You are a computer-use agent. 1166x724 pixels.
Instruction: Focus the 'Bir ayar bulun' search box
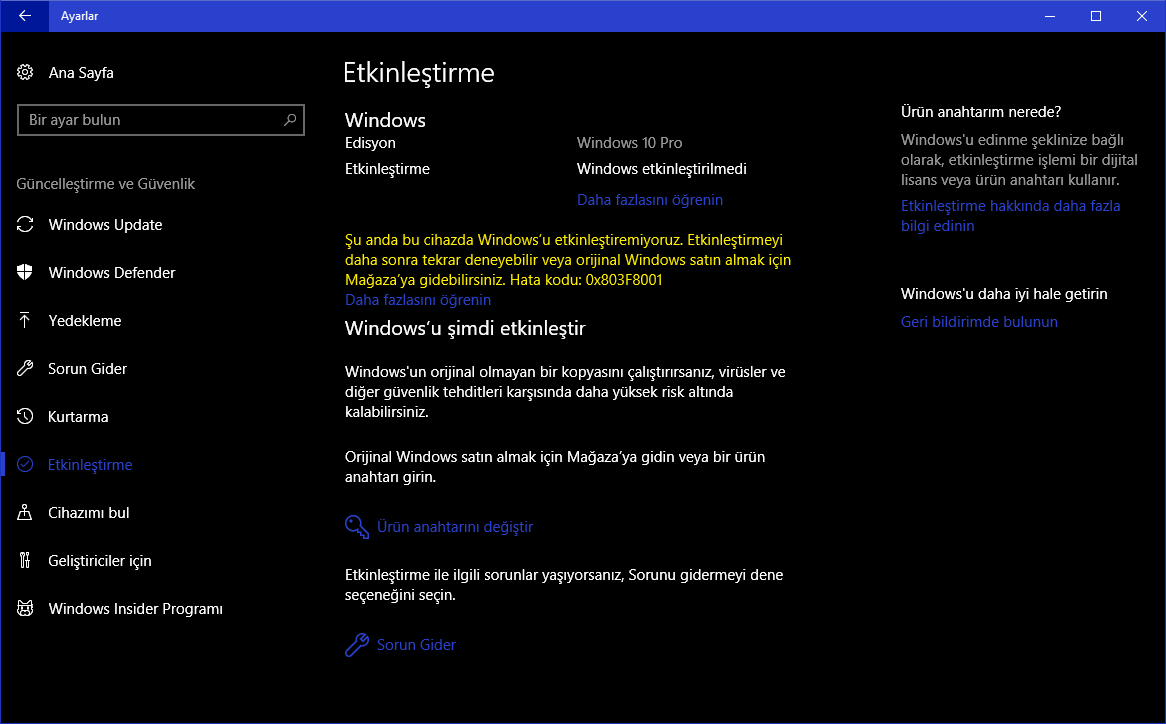(x=161, y=120)
